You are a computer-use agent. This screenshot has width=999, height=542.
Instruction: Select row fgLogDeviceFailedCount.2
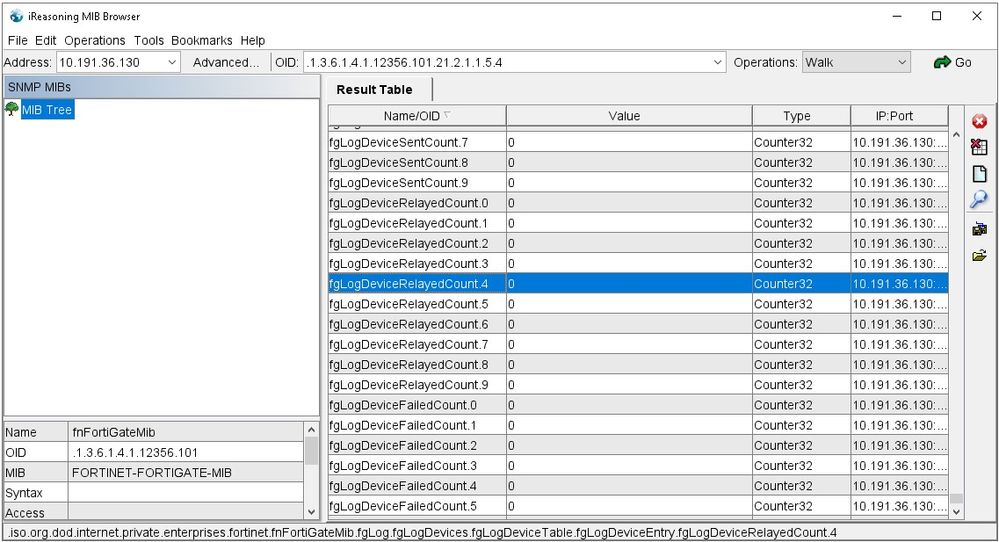coord(638,445)
